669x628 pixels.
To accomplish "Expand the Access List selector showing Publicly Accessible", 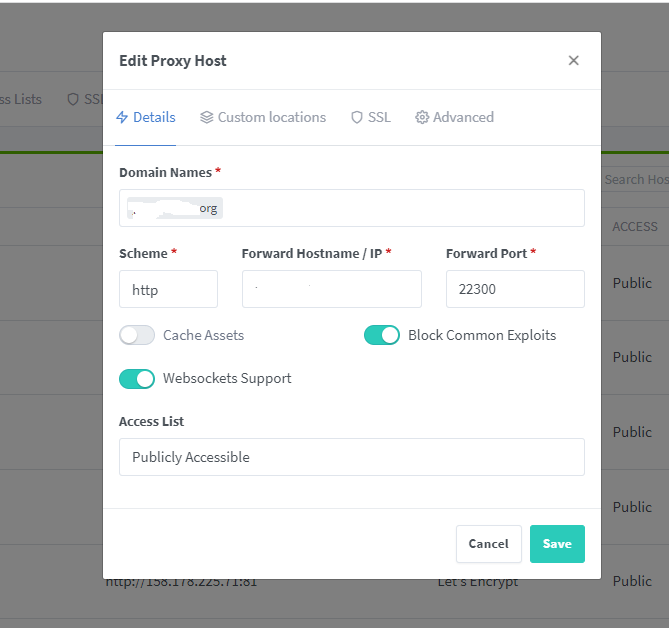I will click(351, 457).
